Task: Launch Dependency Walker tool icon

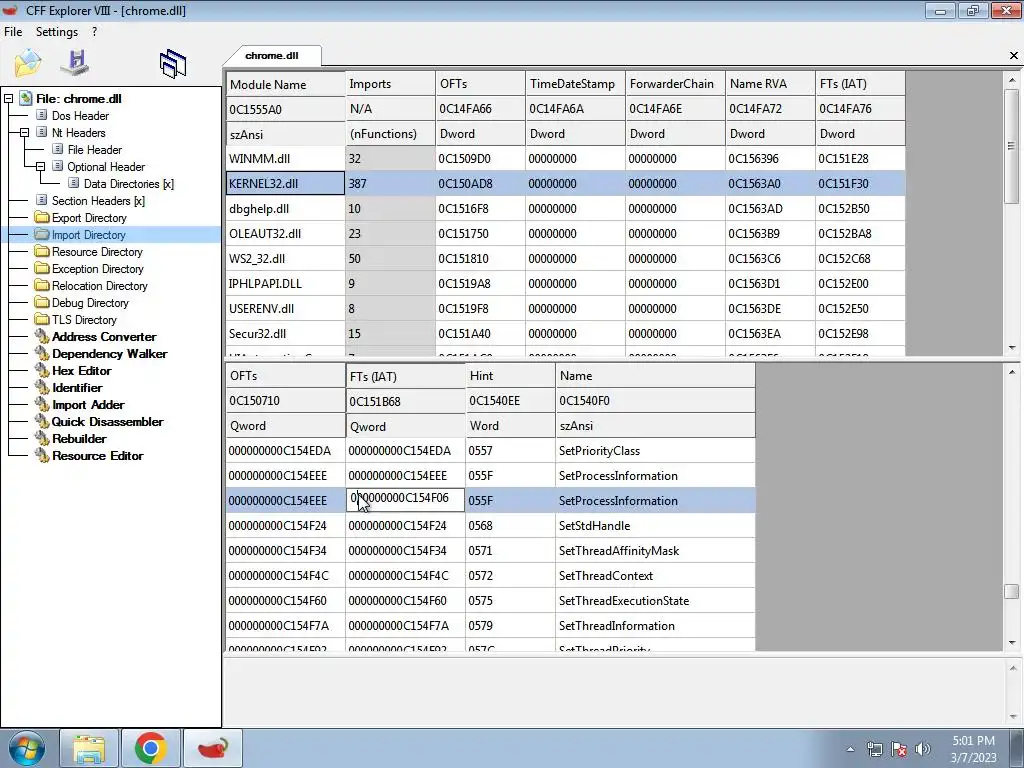Action: coord(42,353)
